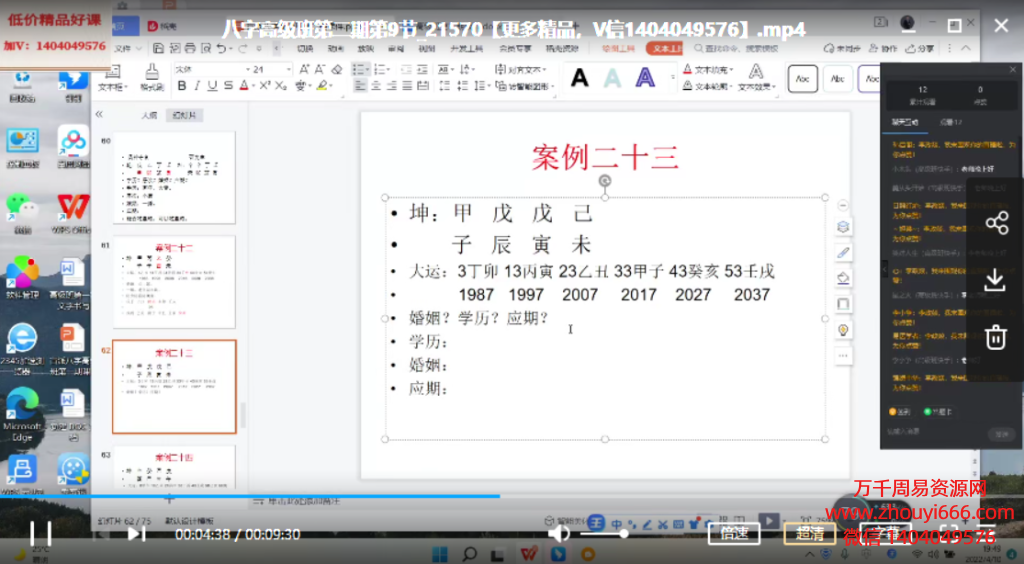Viewport: 1024px width, 564px height.
Task: Select the 文本框 text box tool
Action: pyautogui.click(x=113, y=77)
